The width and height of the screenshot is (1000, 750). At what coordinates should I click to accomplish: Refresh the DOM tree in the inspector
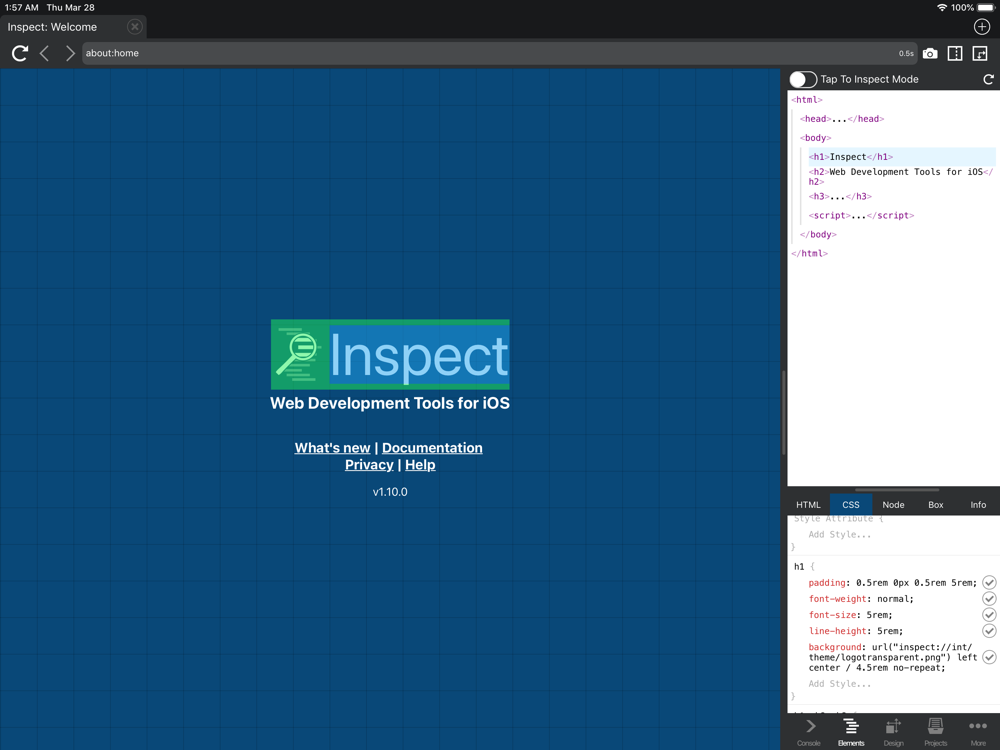(x=988, y=79)
